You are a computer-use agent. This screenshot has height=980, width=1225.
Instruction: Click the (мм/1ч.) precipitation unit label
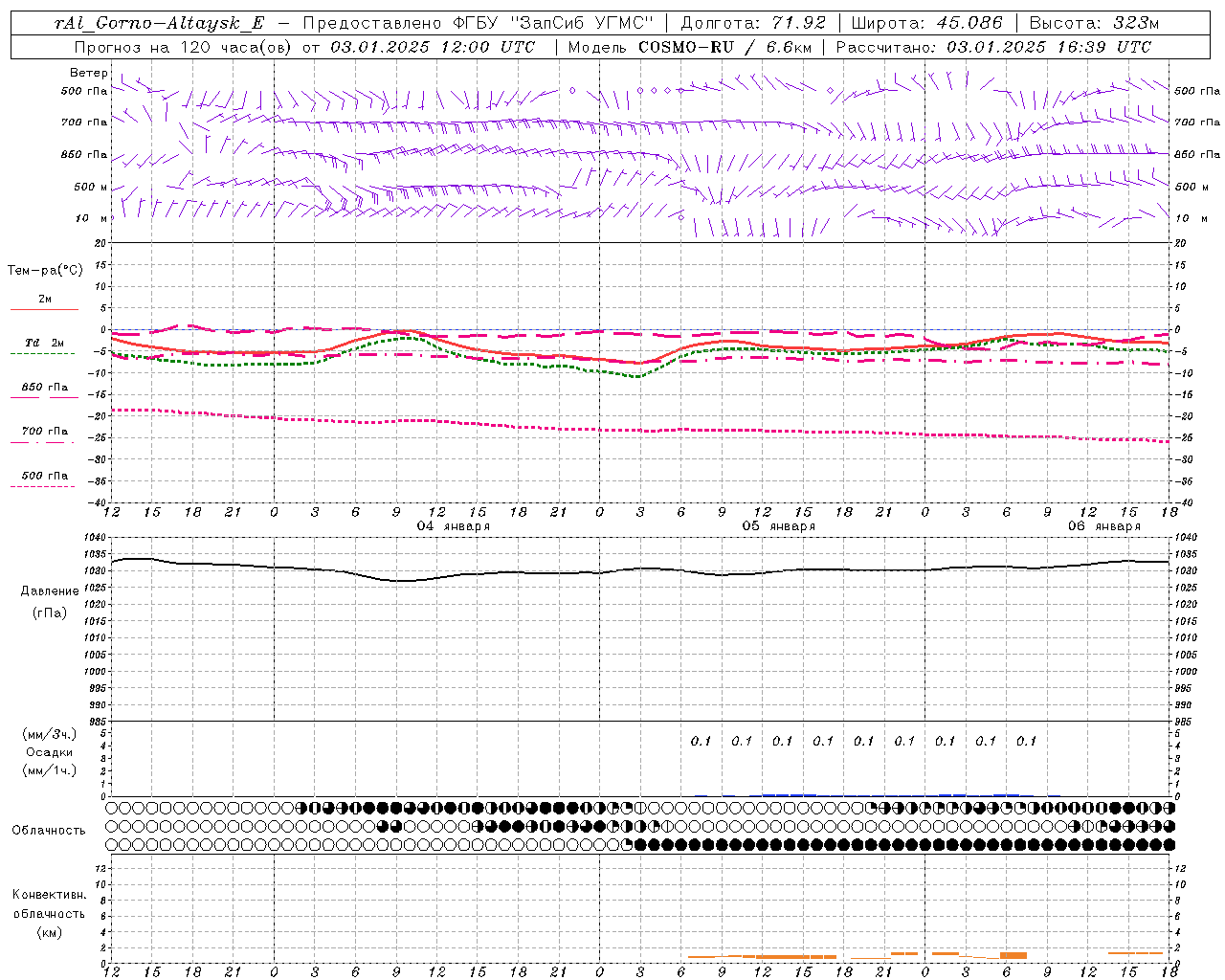click(x=50, y=770)
